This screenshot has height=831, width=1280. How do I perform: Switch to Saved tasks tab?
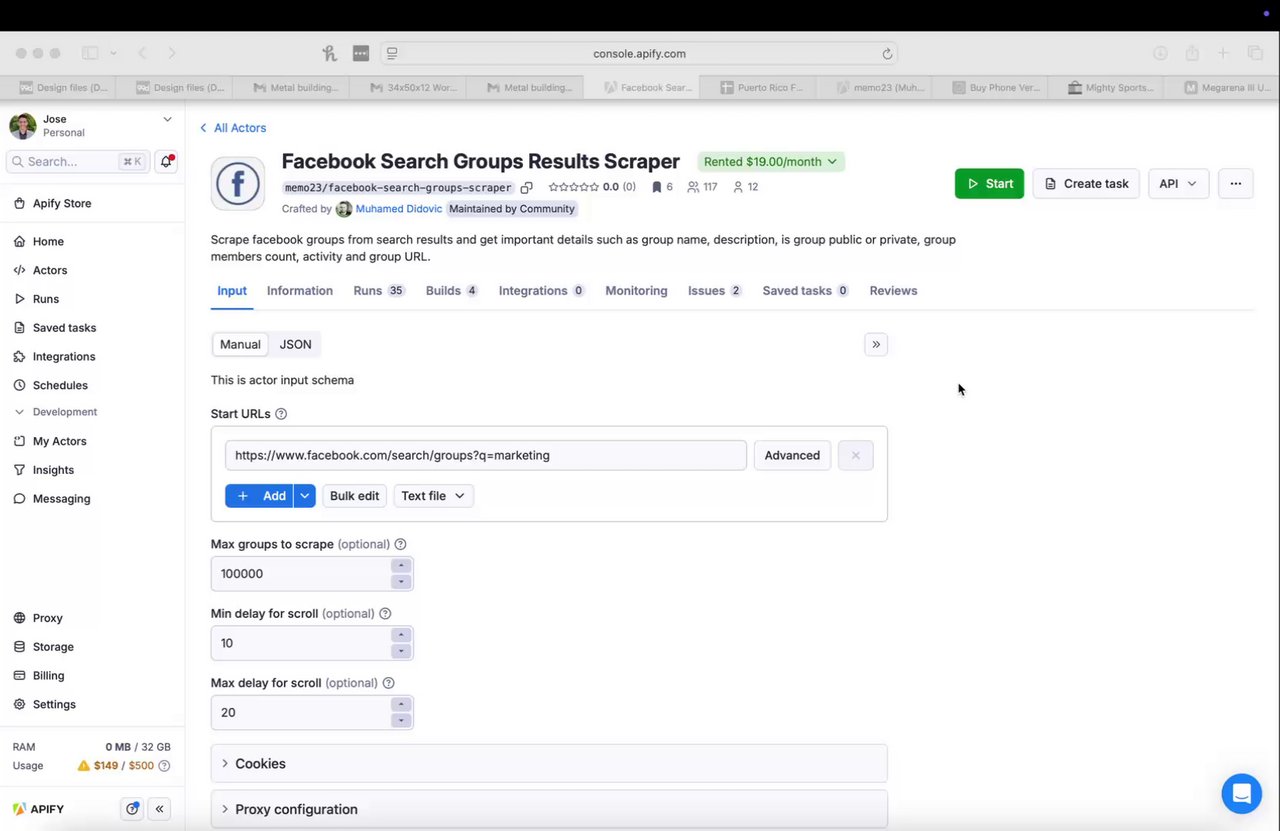(x=805, y=291)
